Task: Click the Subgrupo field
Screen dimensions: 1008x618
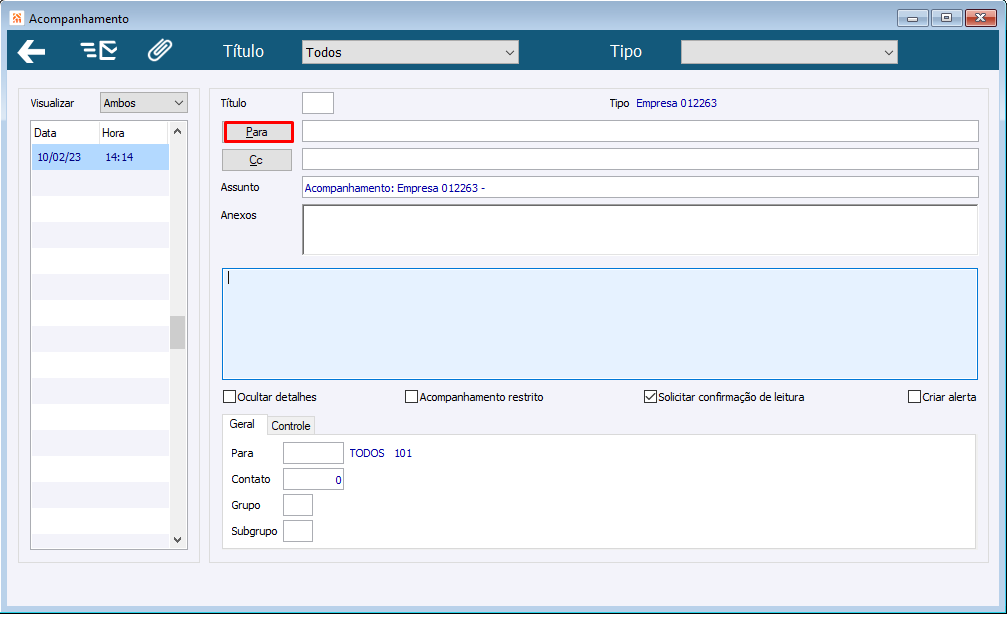Action: (298, 531)
